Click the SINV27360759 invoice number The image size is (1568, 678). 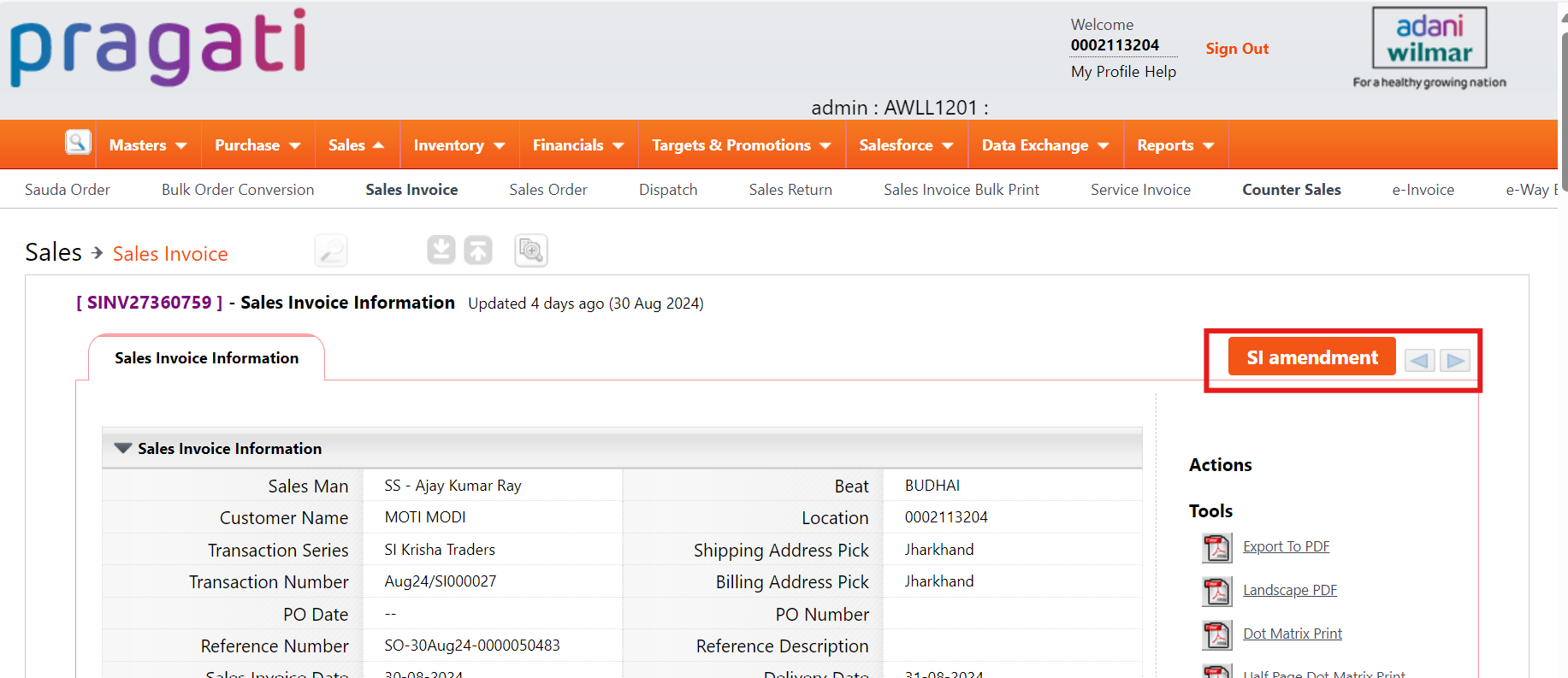click(149, 303)
